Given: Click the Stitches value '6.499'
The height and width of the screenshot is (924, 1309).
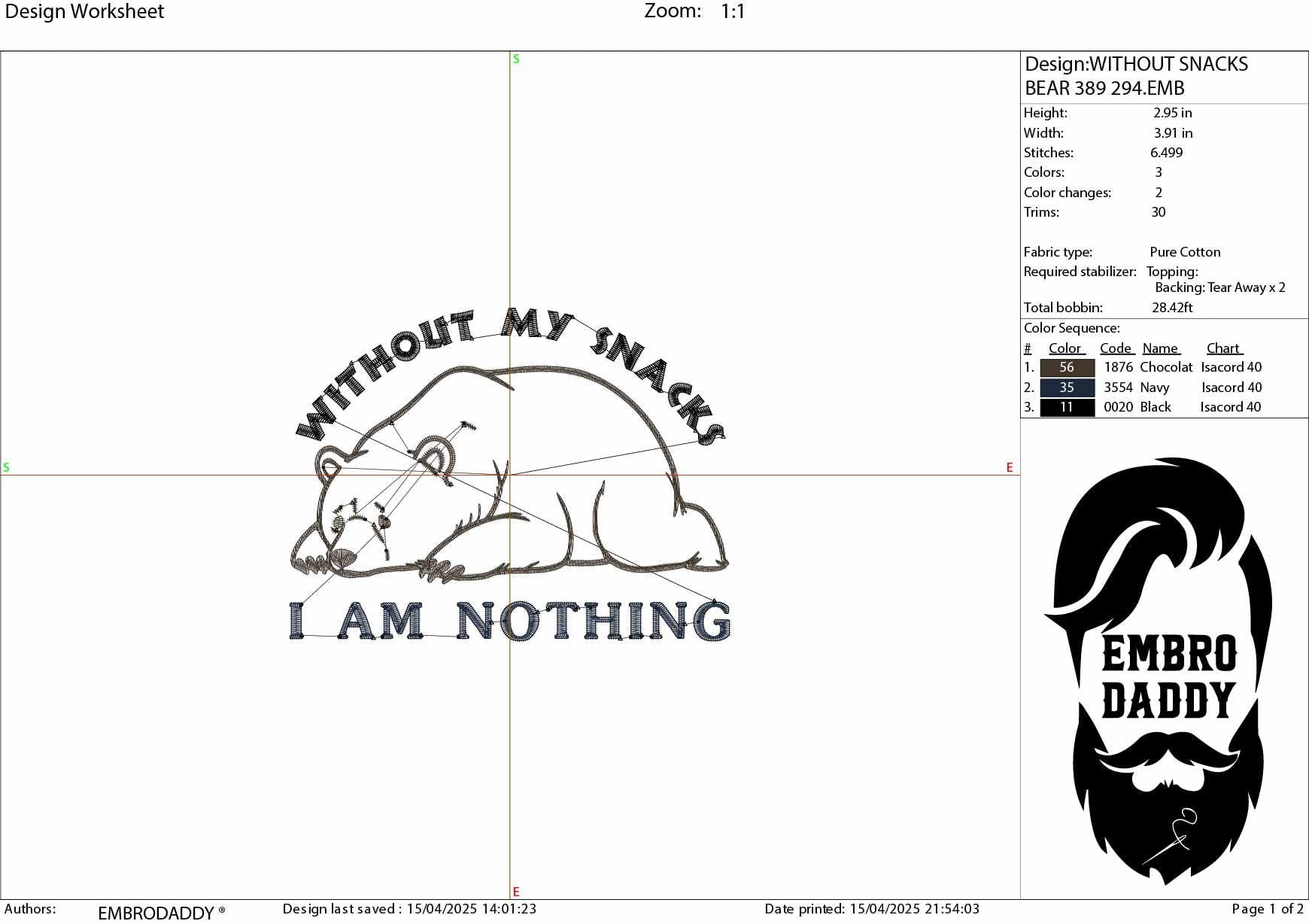Looking at the screenshot, I should (1166, 153).
